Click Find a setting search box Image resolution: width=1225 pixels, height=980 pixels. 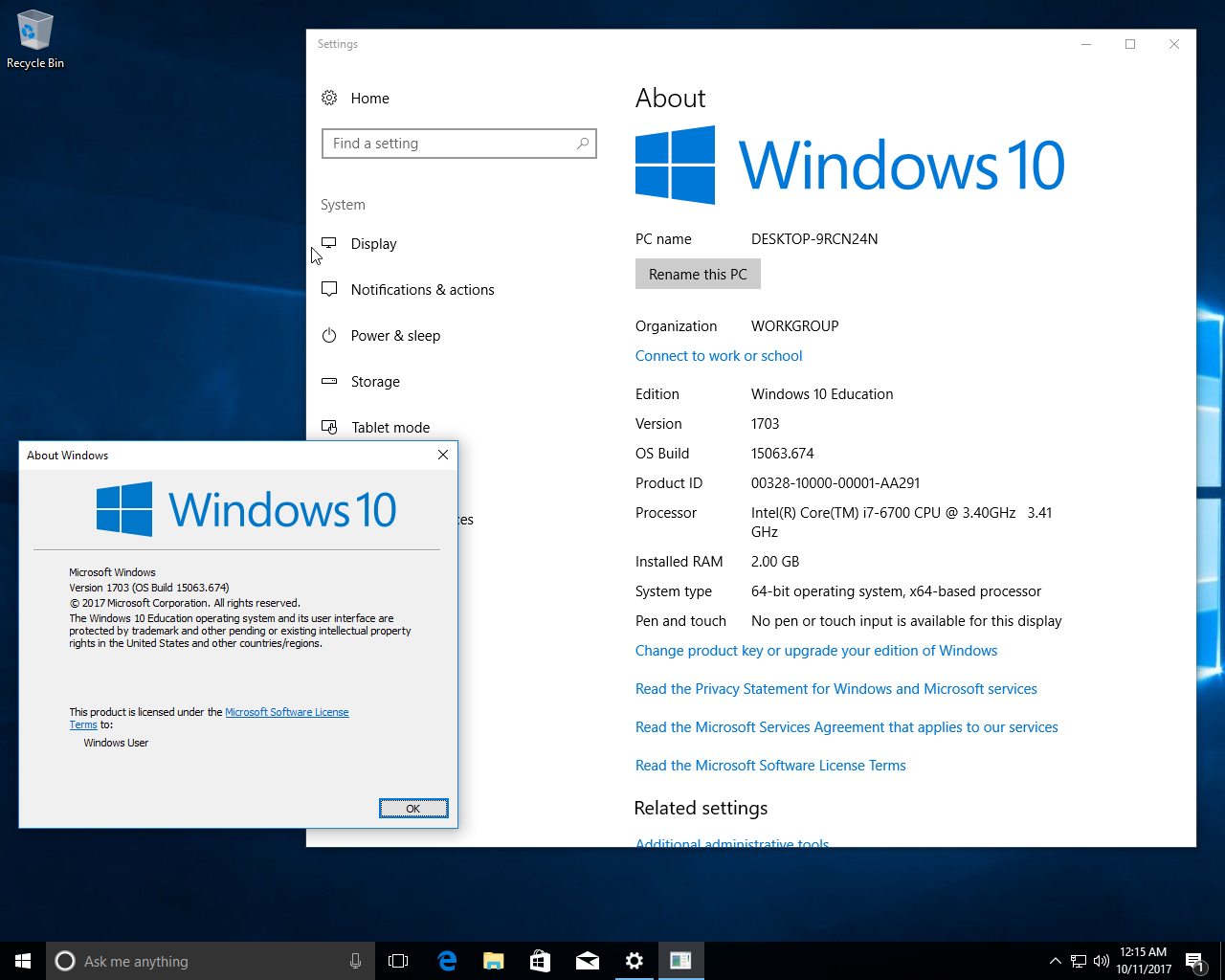point(459,144)
